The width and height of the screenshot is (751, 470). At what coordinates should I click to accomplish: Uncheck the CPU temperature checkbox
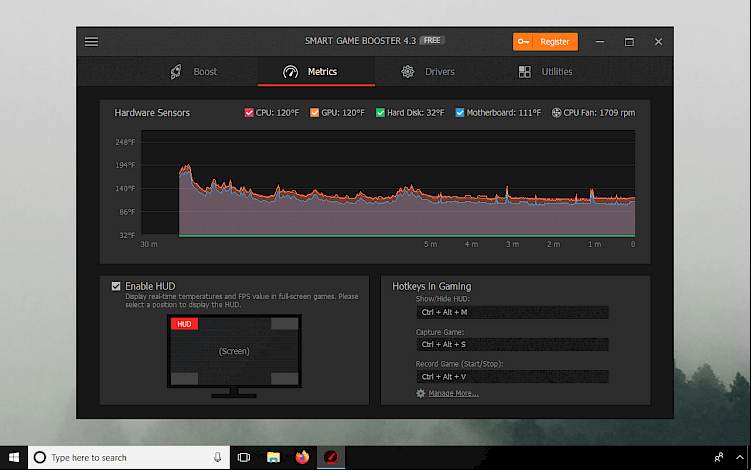click(x=249, y=113)
